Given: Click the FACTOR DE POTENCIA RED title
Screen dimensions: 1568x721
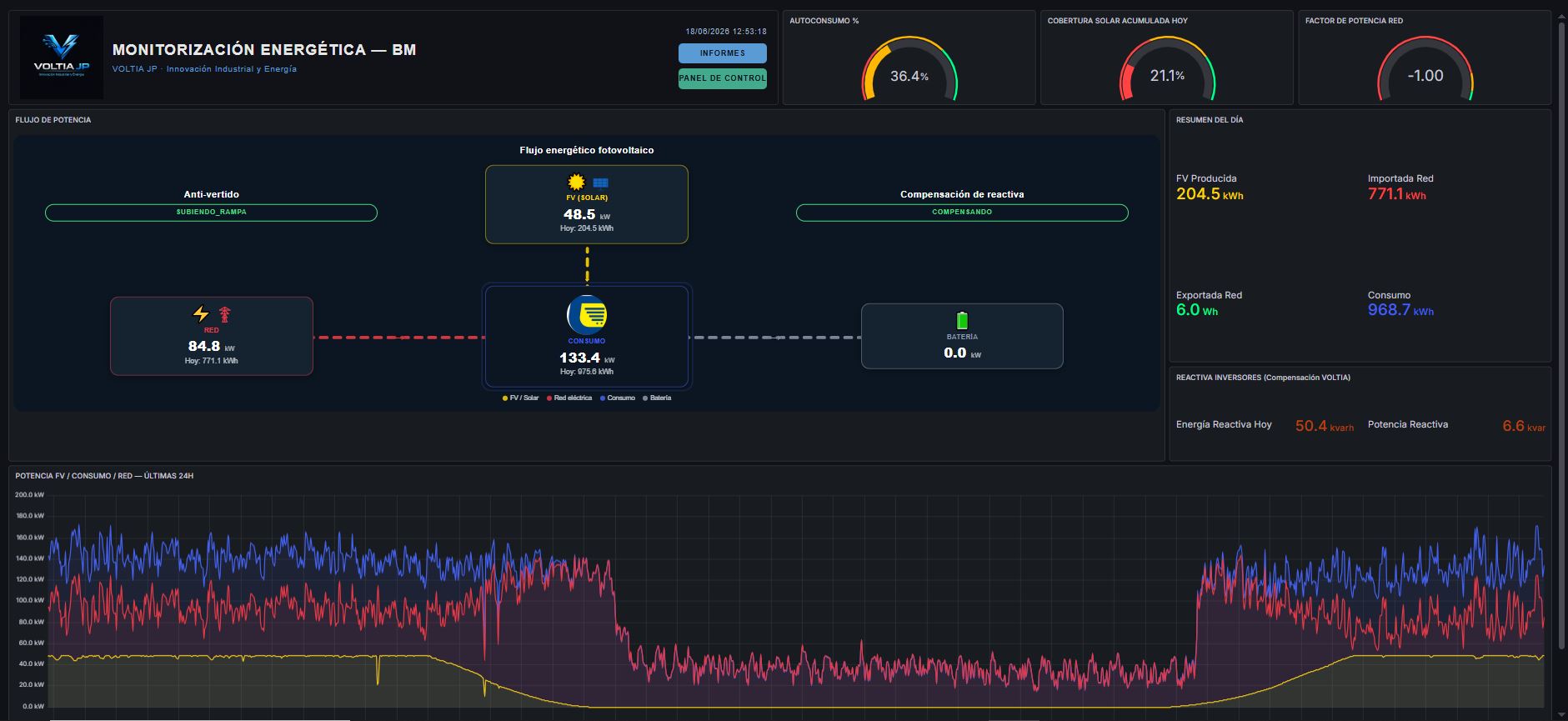Looking at the screenshot, I should (x=1354, y=21).
